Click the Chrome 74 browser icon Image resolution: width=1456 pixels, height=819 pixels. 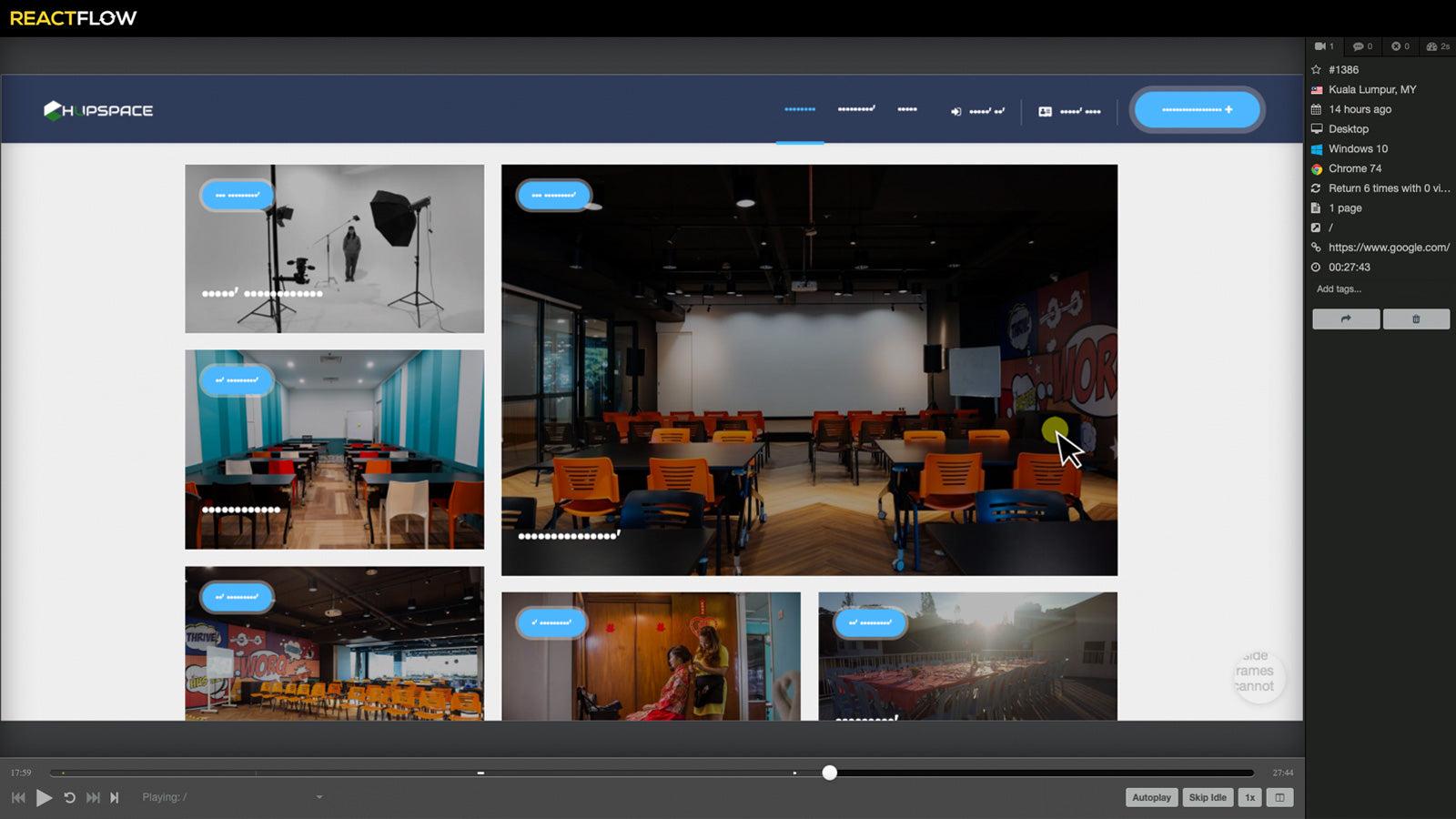point(1317,168)
